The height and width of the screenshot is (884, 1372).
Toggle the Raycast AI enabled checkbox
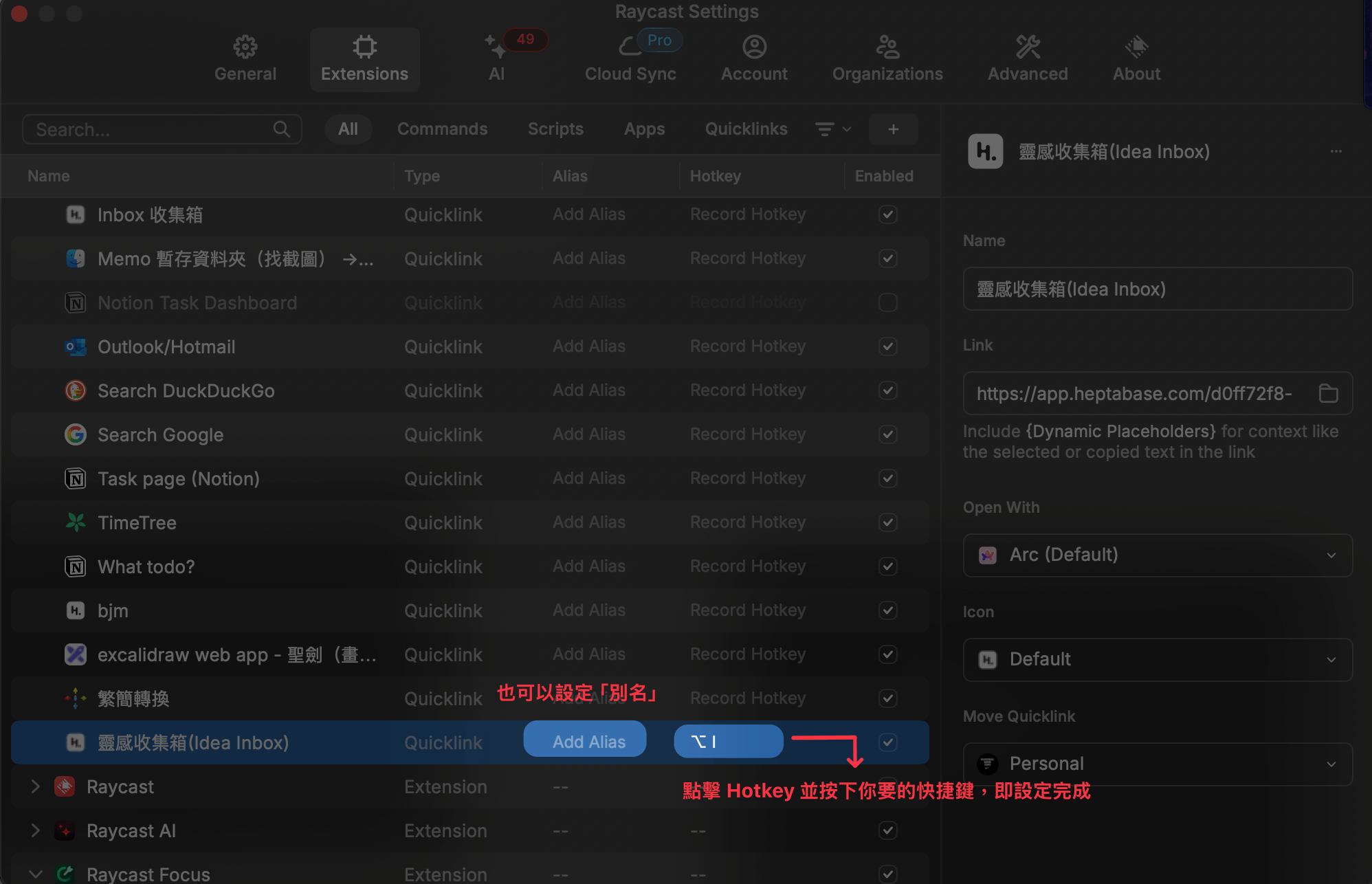(887, 830)
